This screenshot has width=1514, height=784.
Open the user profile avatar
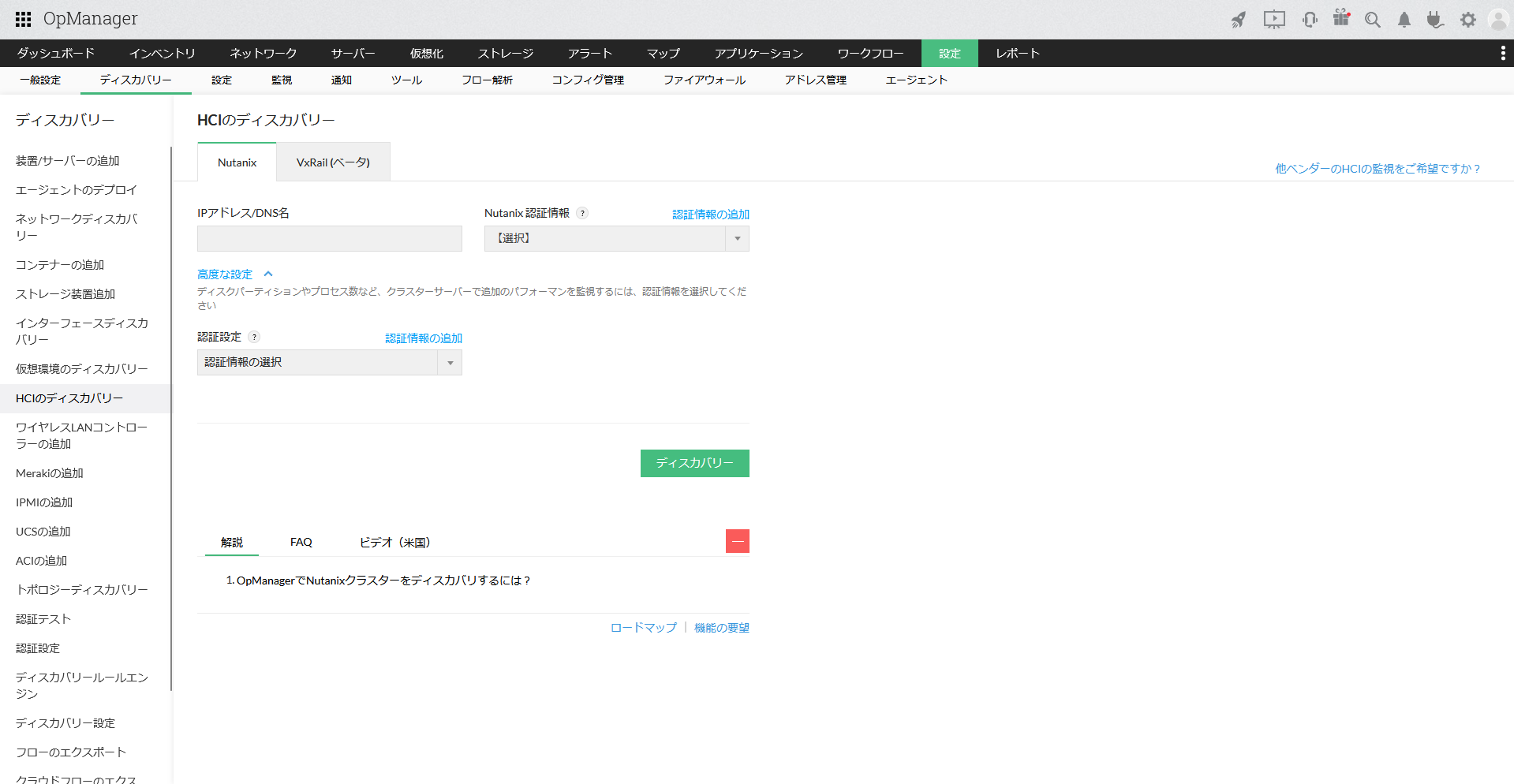click(x=1498, y=20)
